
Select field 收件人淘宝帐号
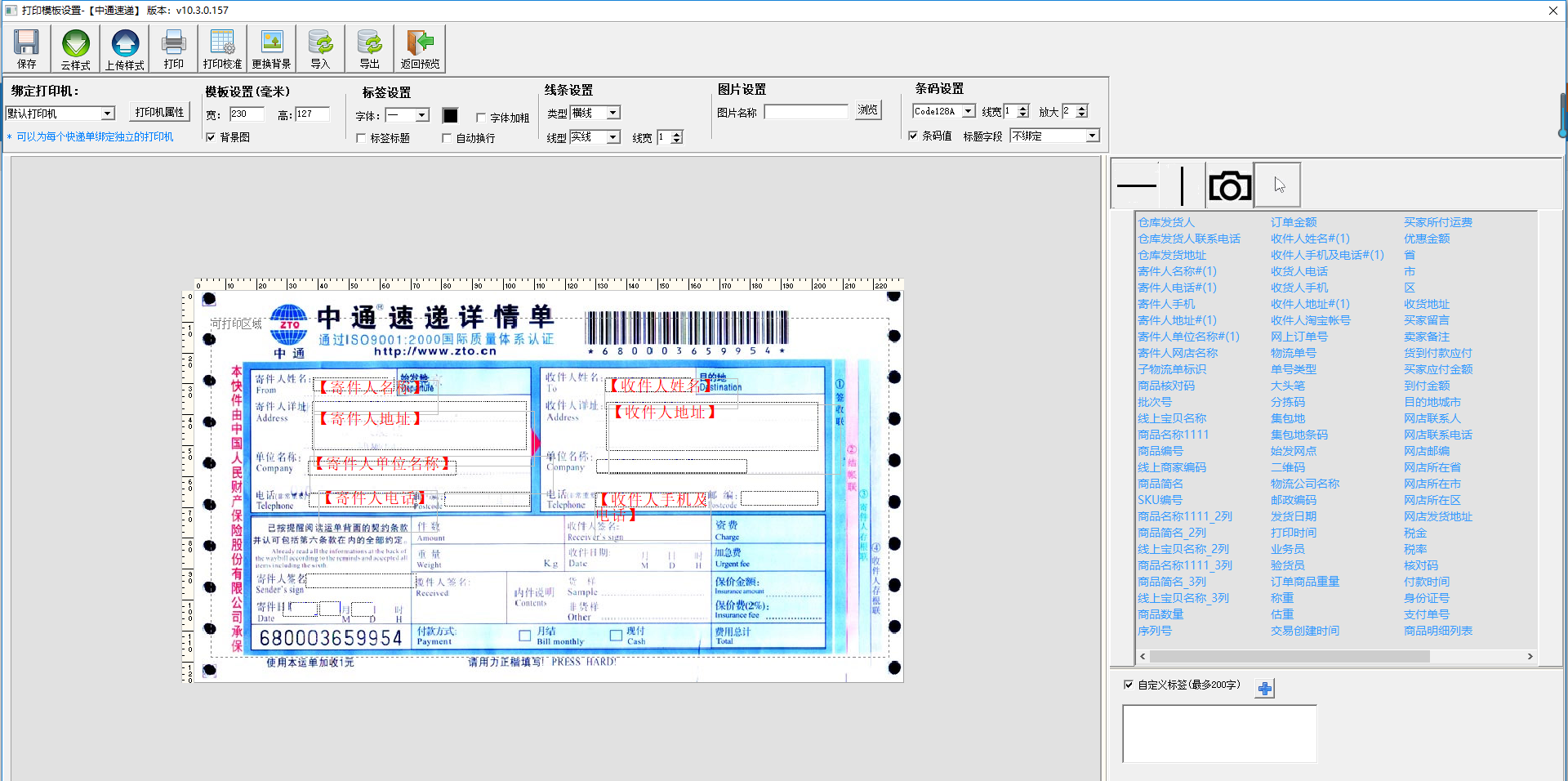[x=1311, y=320]
